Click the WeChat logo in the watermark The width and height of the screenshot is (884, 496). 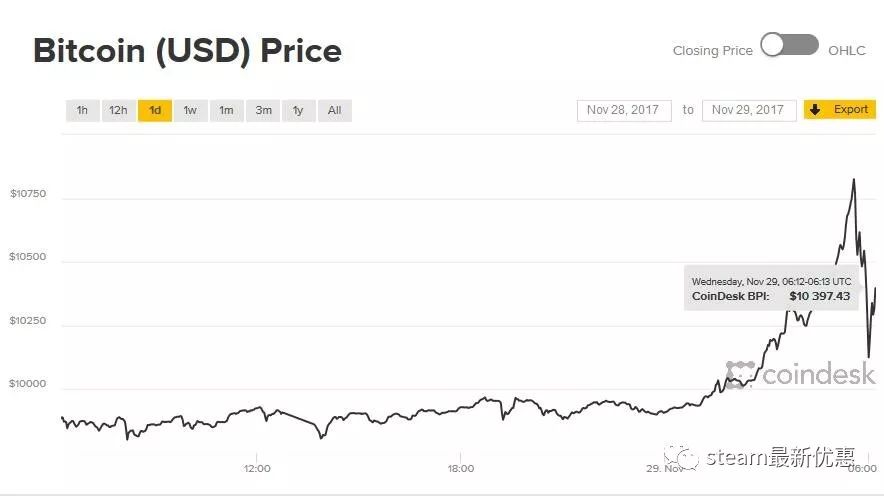pos(680,458)
